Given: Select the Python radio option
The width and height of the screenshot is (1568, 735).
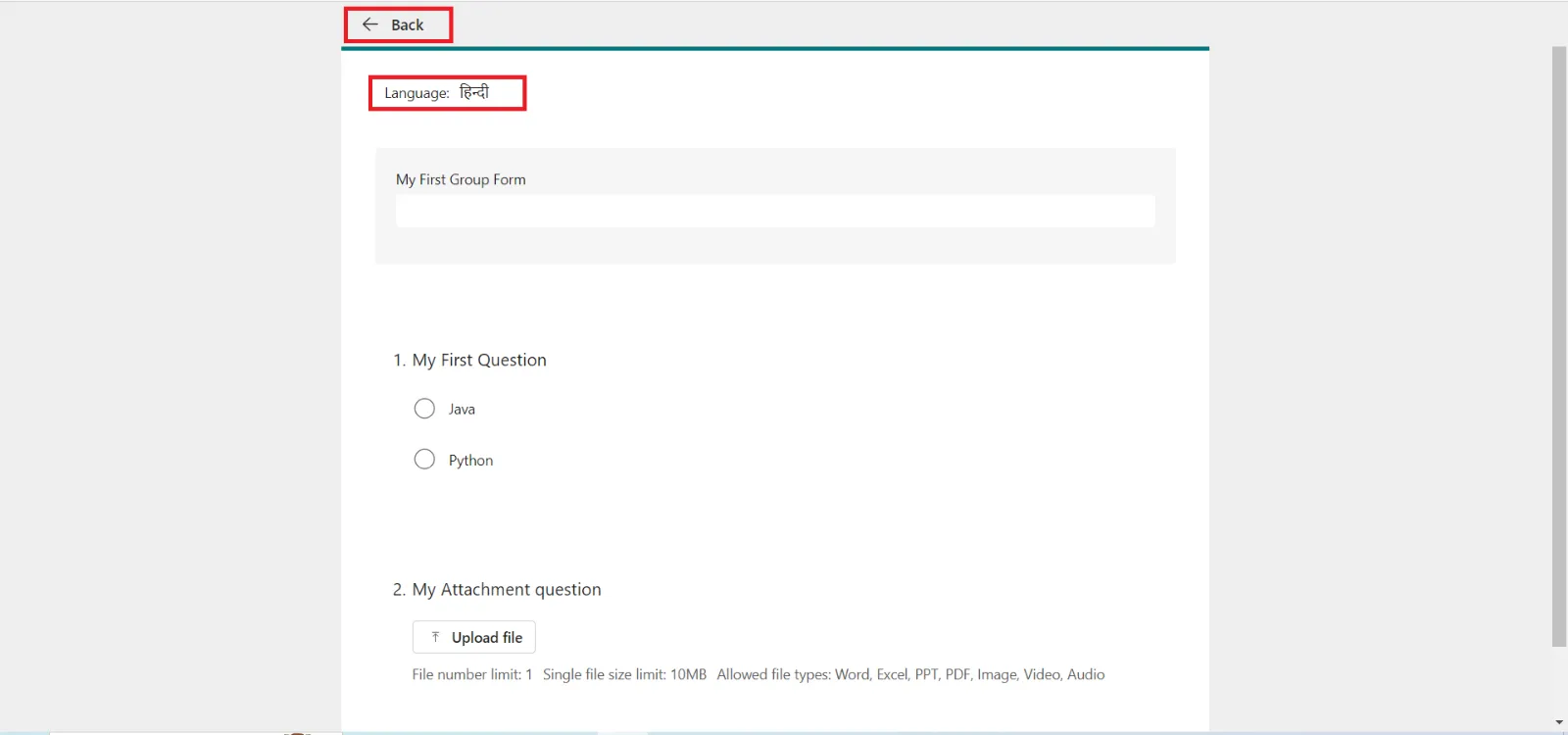Looking at the screenshot, I should coord(424,460).
